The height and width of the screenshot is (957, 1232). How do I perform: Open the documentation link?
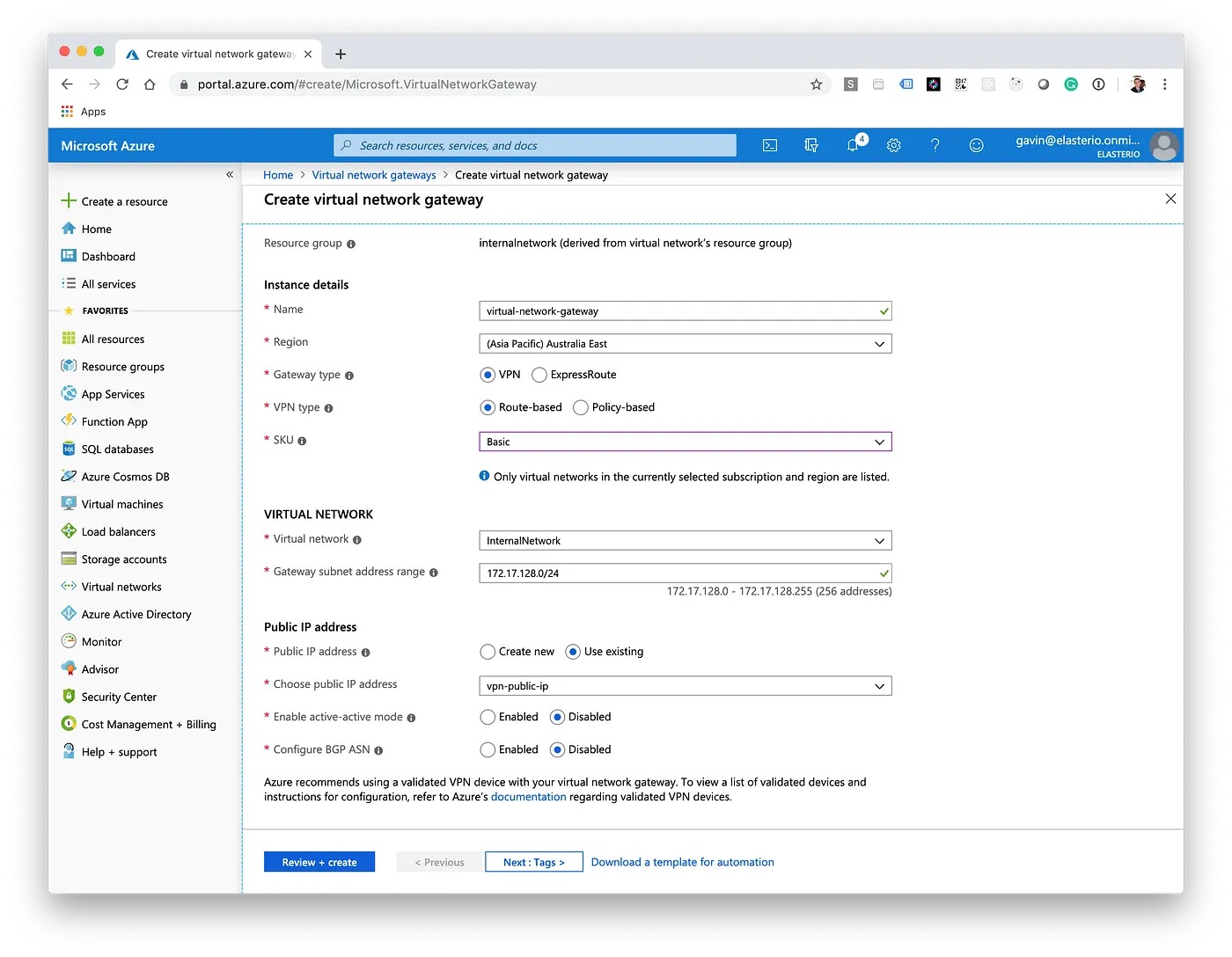(529, 797)
